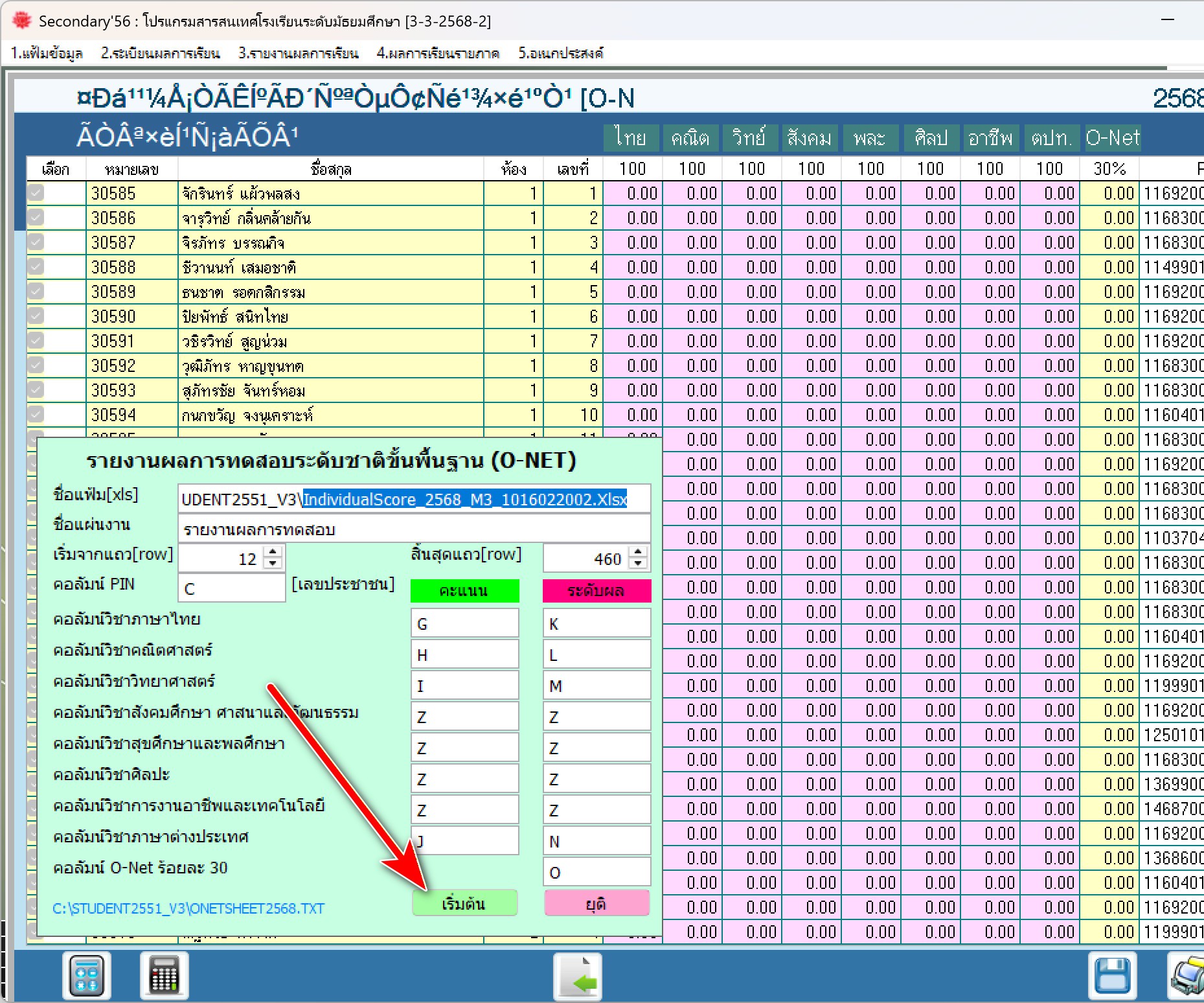The width and height of the screenshot is (1204, 1003).
Task: Decrease the end row value below 460
Action: pyautogui.click(x=639, y=564)
